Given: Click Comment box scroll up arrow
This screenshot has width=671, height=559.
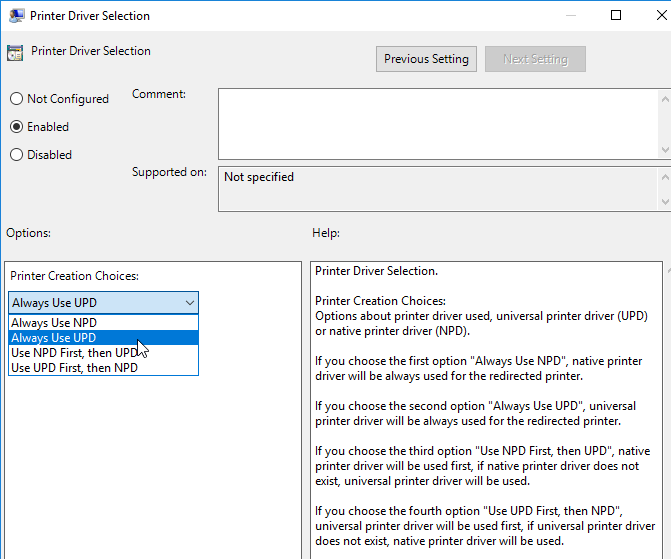Looking at the screenshot, I should pos(665,99).
